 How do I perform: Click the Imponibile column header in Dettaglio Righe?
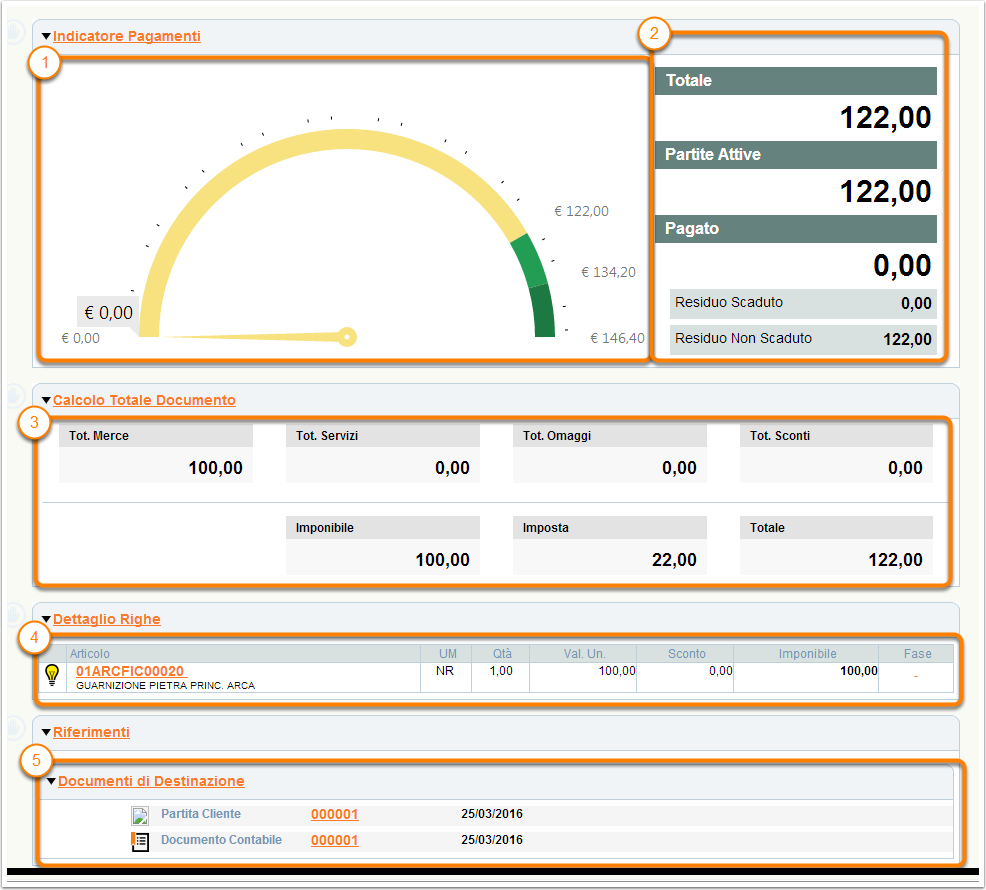(x=807, y=654)
